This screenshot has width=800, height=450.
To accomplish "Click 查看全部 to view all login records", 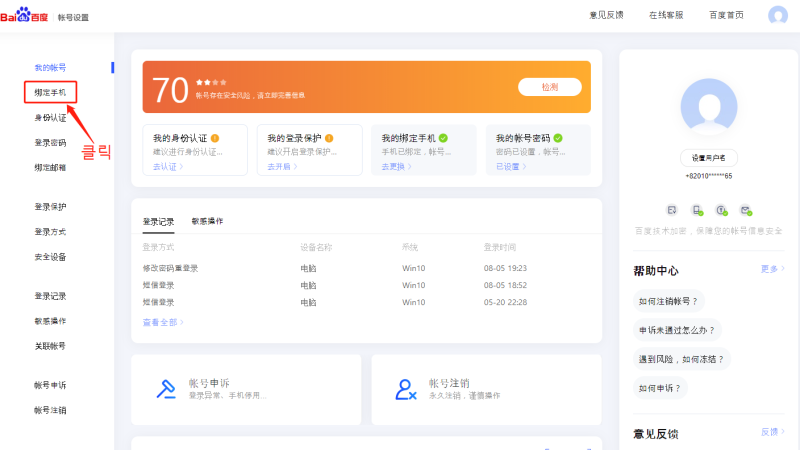I will (x=163, y=322).
